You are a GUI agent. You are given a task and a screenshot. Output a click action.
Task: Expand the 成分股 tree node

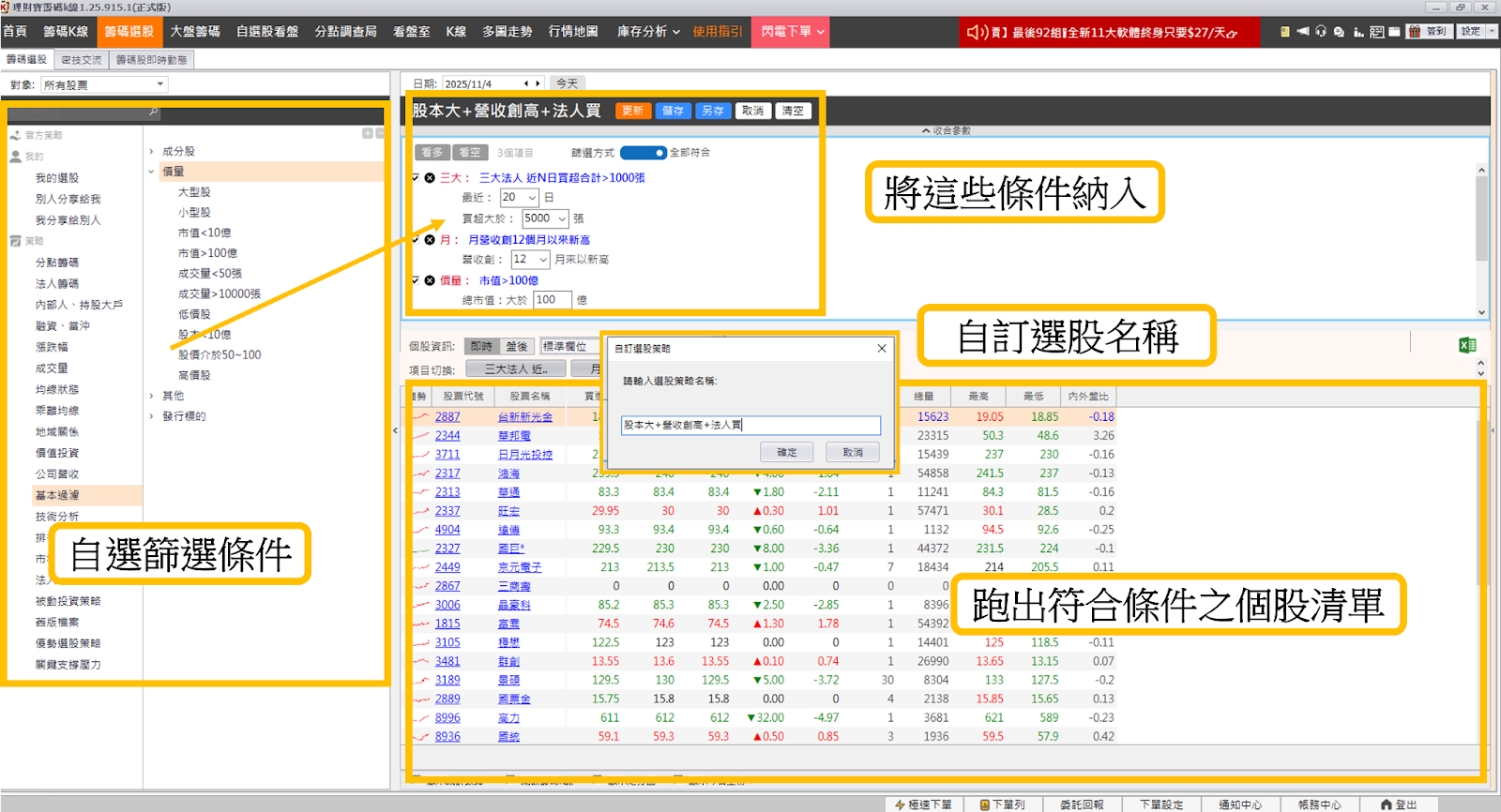tap(151, 151)
